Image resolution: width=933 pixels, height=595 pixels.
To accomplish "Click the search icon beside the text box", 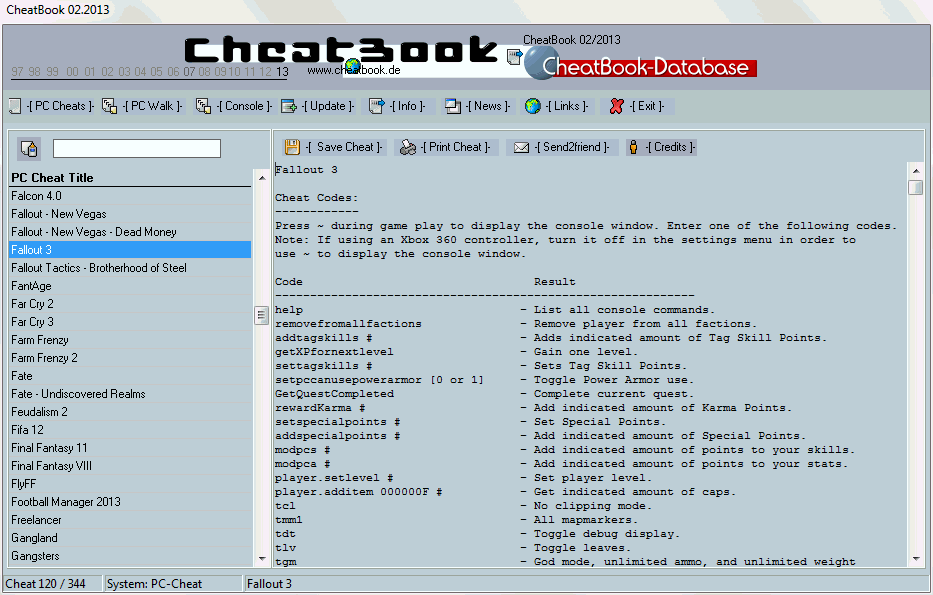I will (x=29, y=149).
